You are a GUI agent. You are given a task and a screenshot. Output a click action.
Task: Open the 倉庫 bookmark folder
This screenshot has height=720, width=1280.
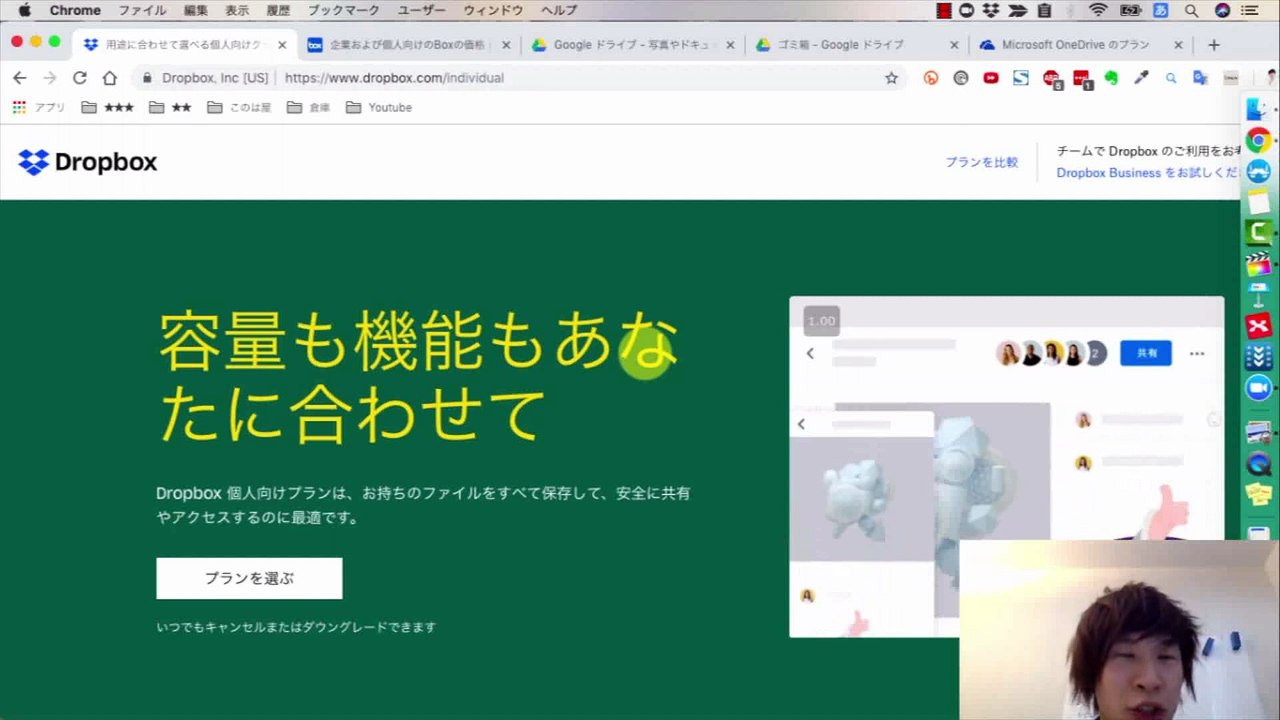308,107
